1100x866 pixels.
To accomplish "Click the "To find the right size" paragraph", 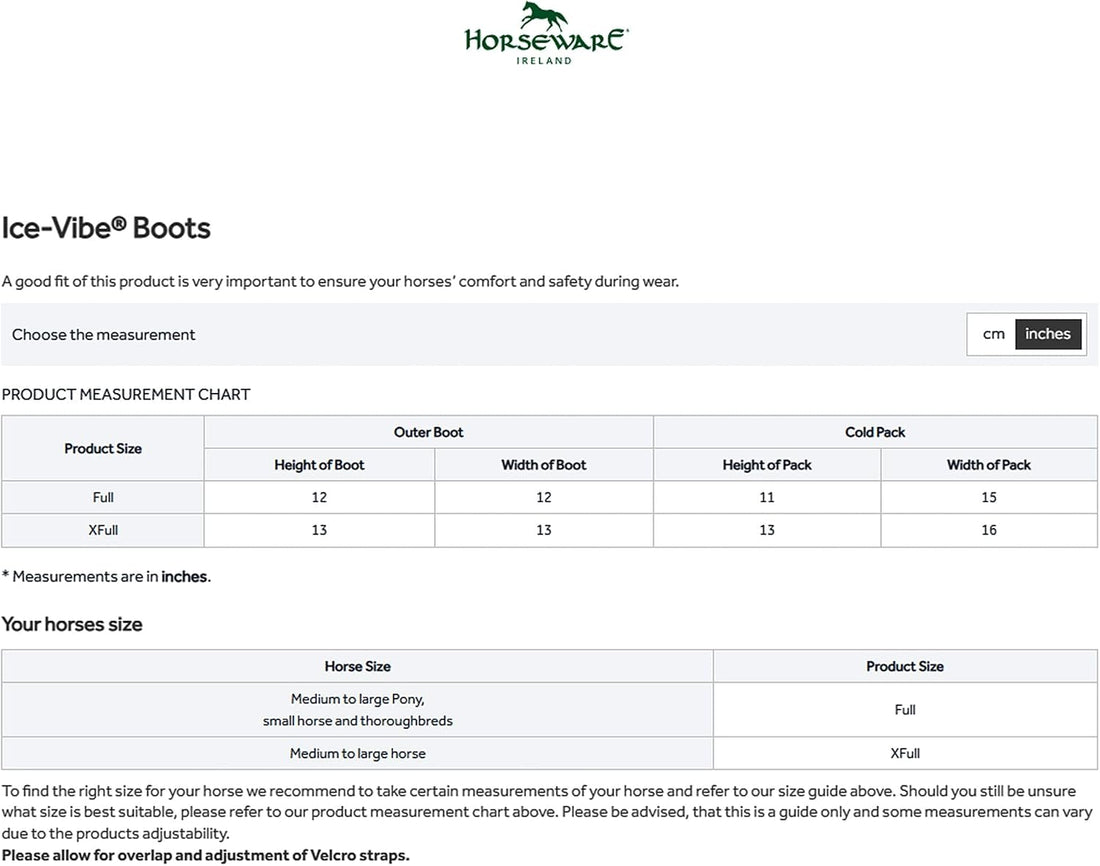I will click(547, 812).
